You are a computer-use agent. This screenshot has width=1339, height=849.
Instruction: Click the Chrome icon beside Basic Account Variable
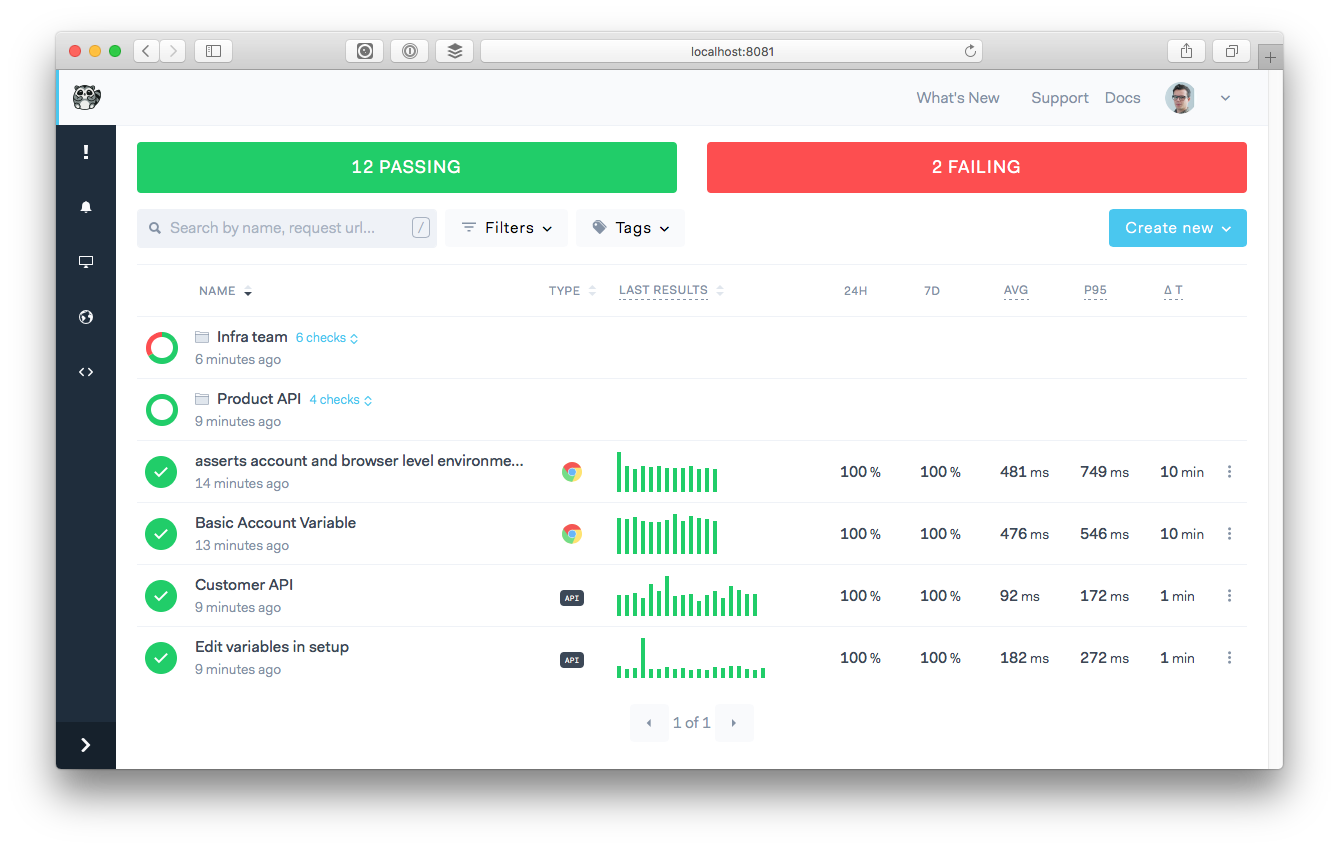571,534
